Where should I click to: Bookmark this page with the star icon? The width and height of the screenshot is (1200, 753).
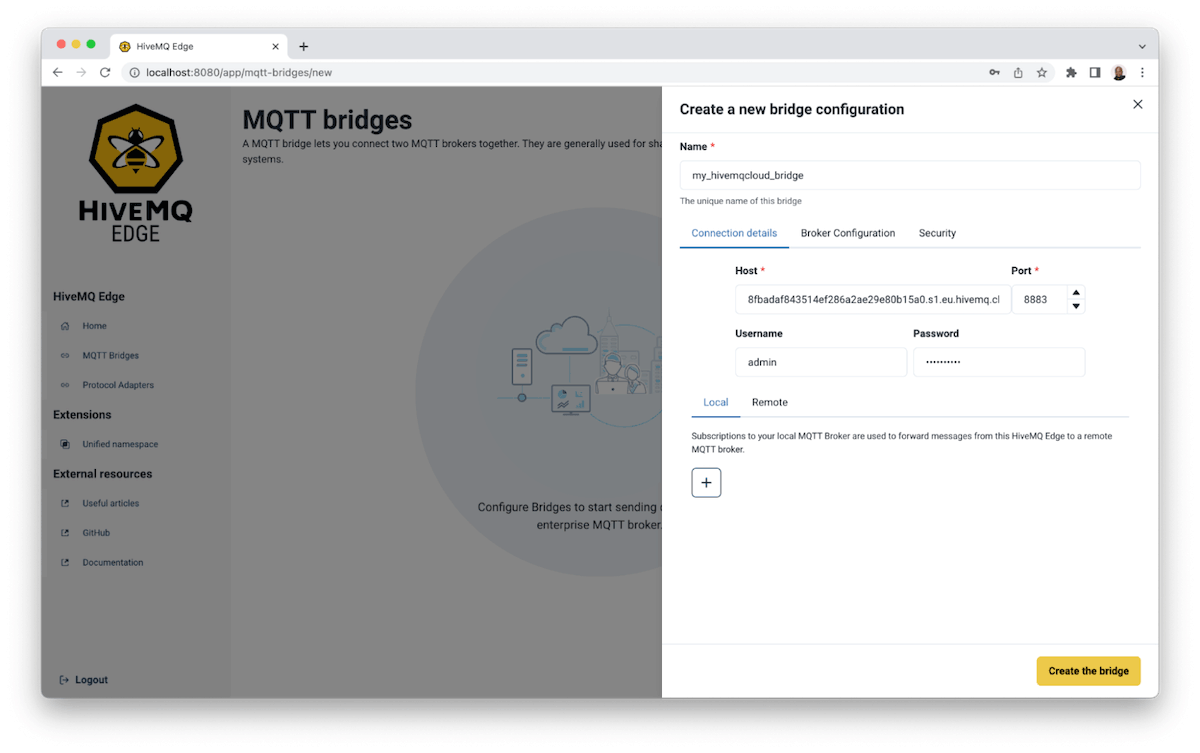click(1042, 72)
